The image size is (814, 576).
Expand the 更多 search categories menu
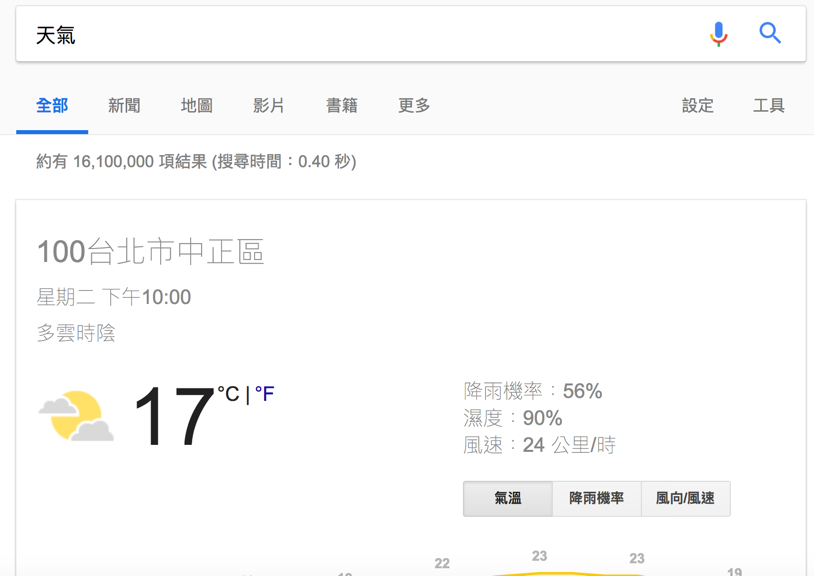click(414, 106)
